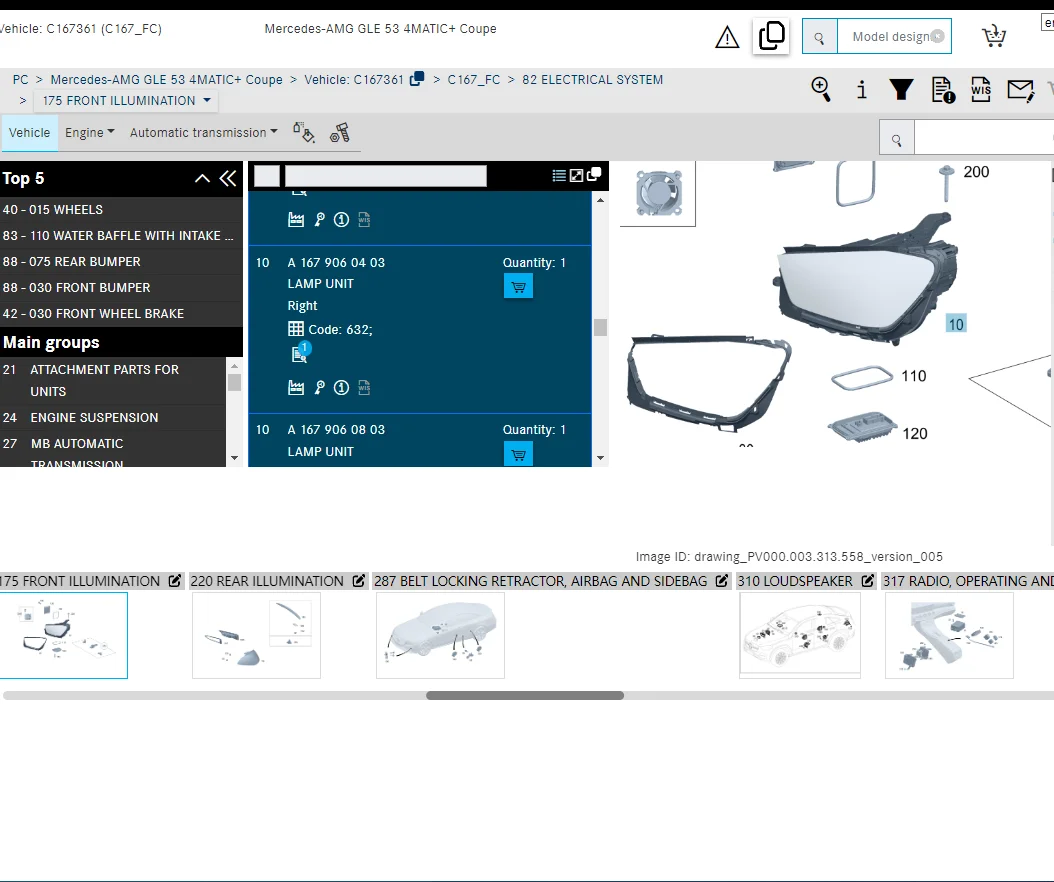The image size is (1054, 882).
Task: Click the expand panel icon in parts header
Action: [x=576, y=175]
